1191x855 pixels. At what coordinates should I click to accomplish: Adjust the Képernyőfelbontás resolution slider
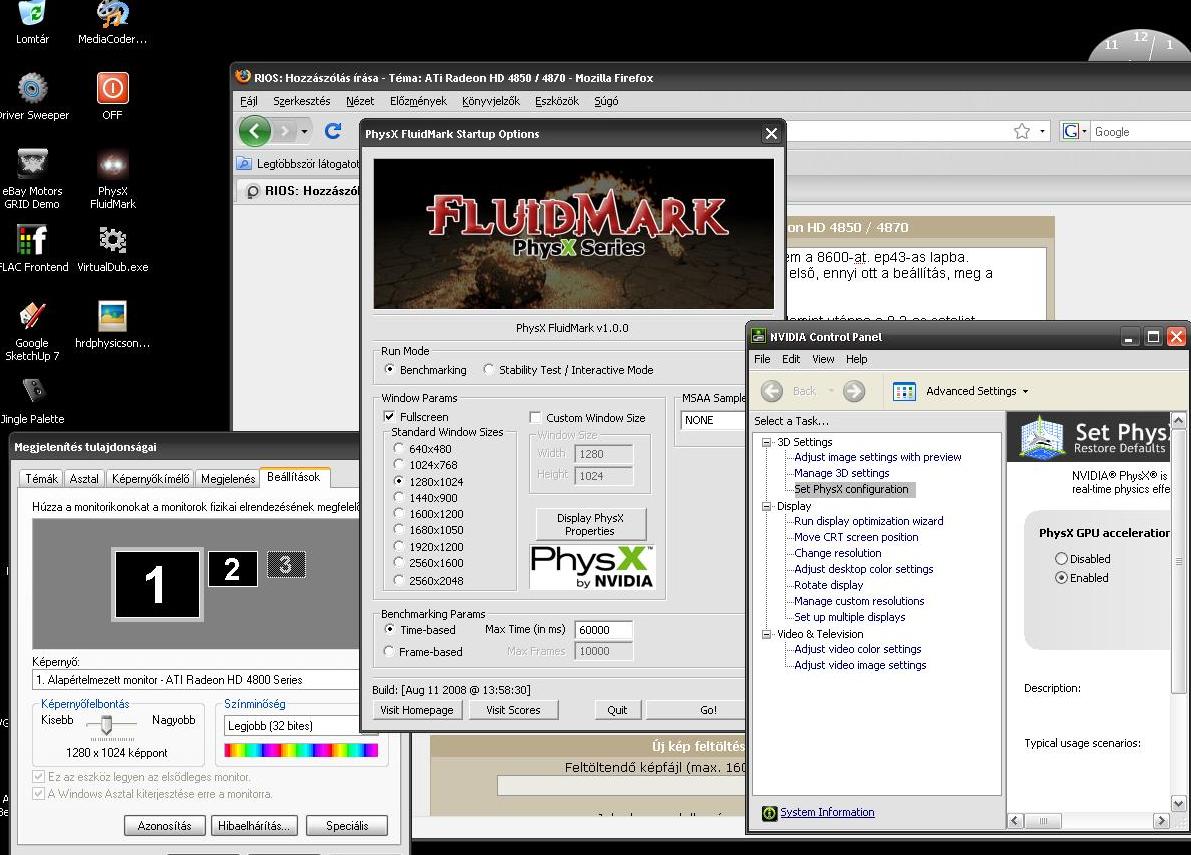click(x=106, y=724)
